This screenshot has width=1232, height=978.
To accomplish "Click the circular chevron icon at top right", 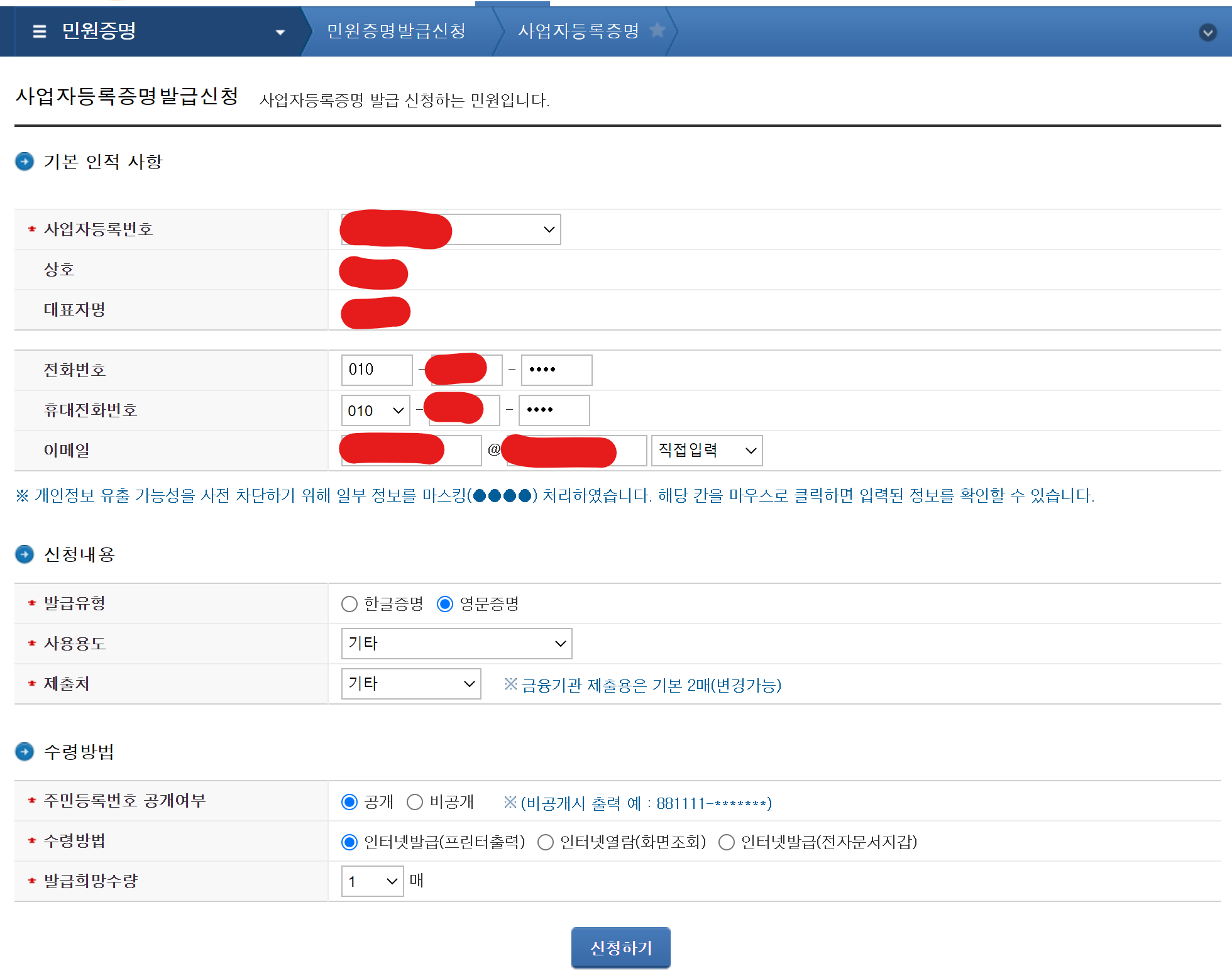I will 1207,32.
